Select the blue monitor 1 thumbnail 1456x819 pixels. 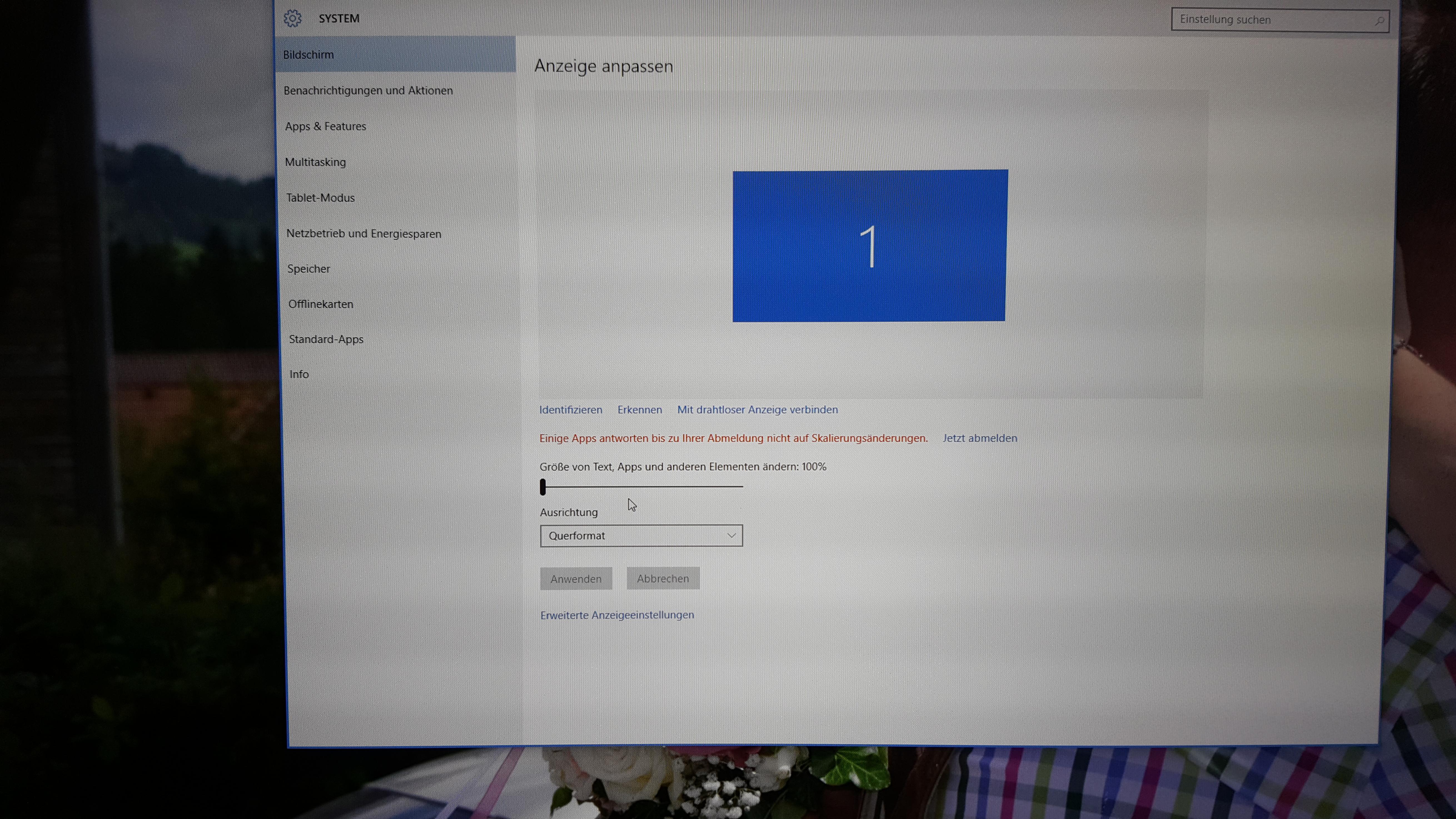click(869, 246)
